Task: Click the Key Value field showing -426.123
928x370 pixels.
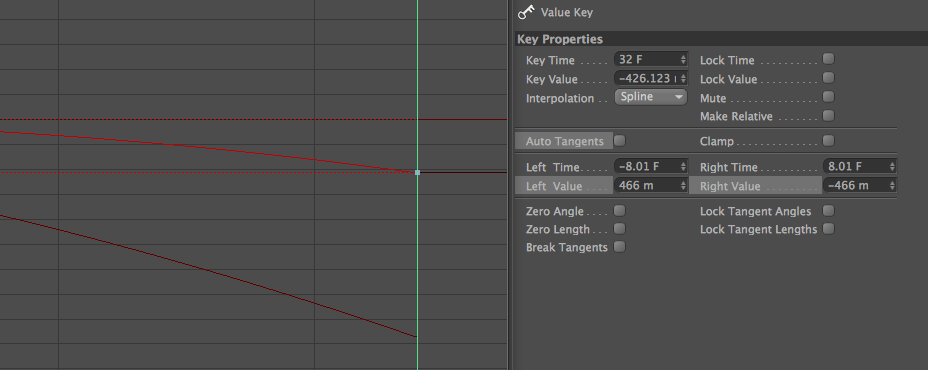Action: [x=650, y=78]
